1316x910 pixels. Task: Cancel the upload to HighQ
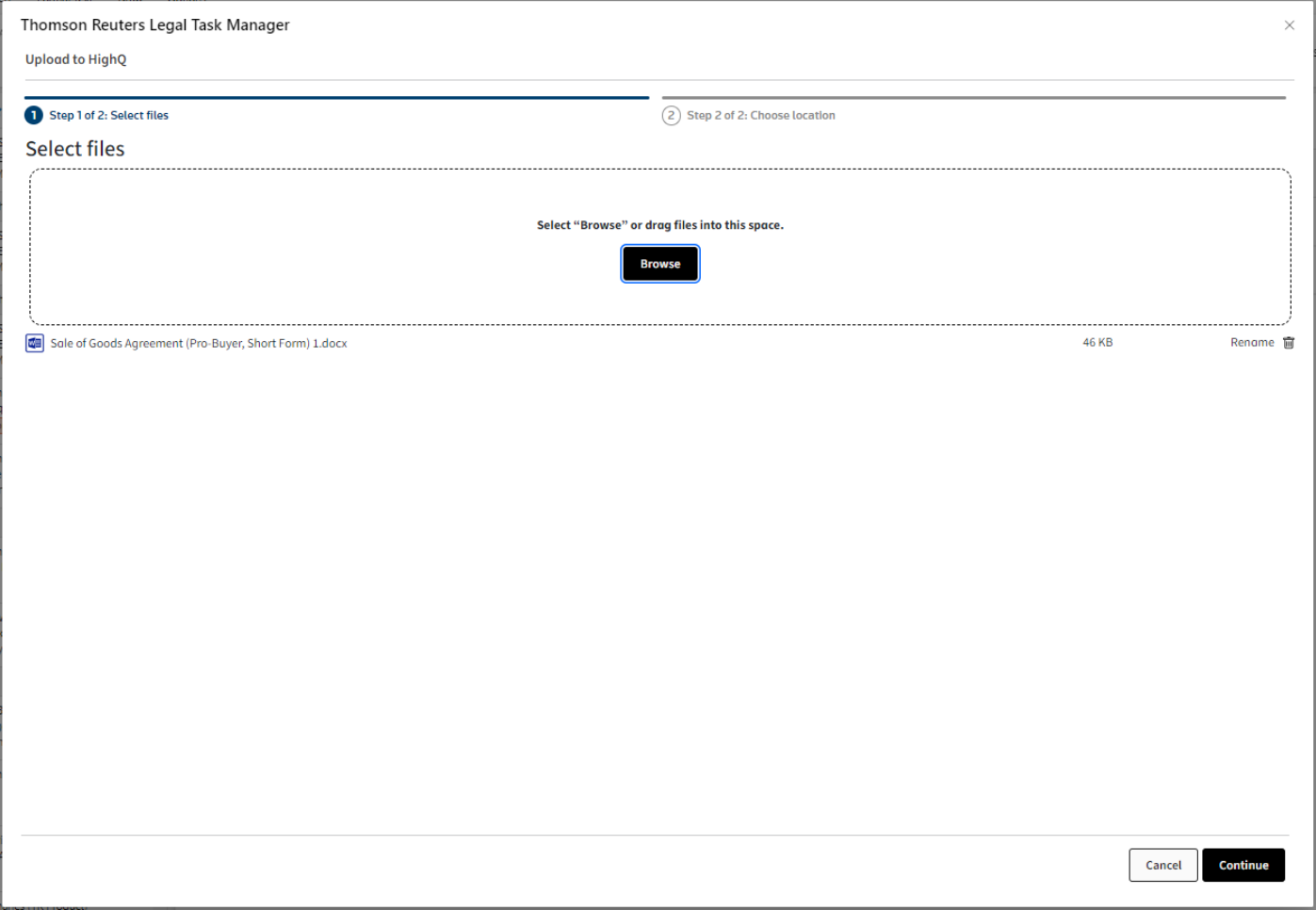click(1162, 865)
